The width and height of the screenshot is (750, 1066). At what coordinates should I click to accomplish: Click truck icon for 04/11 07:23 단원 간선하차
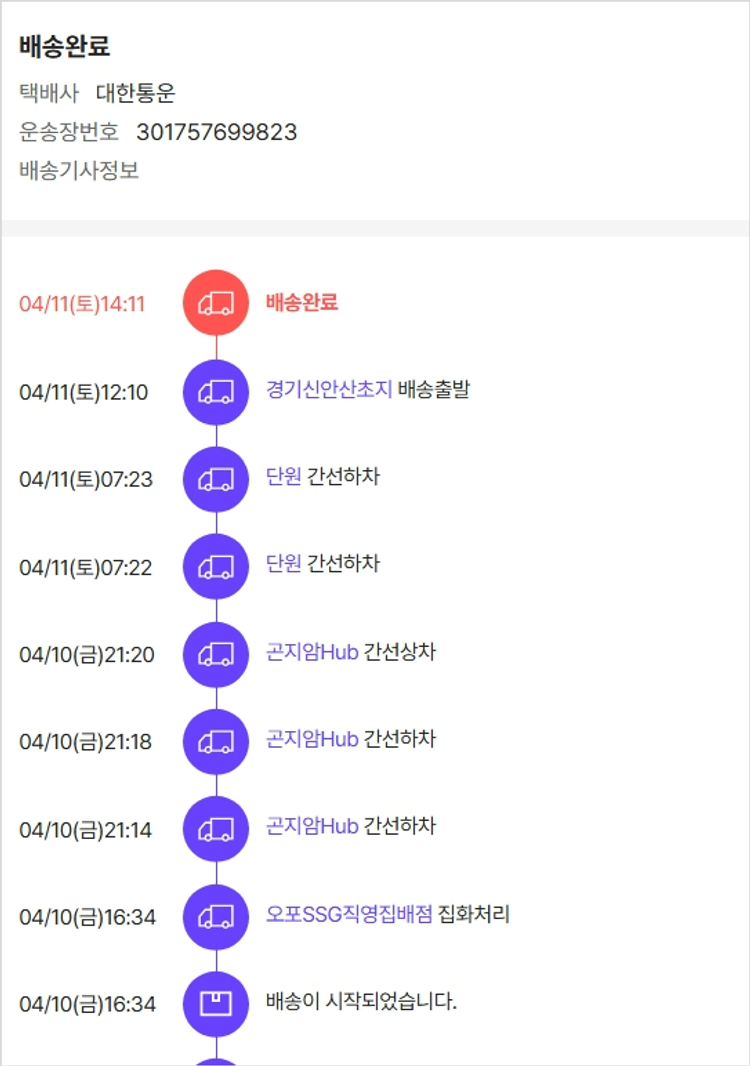tap(216, 479)
